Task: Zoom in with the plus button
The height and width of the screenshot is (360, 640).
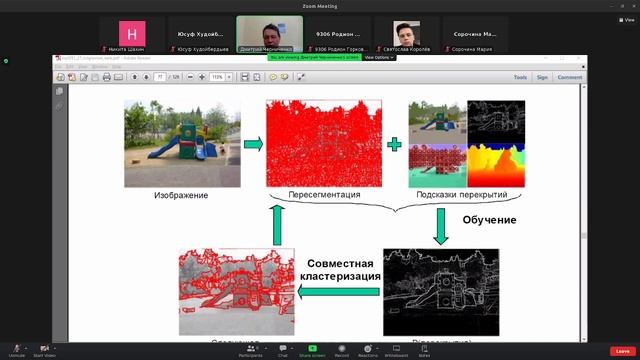Action: (202, 77)
